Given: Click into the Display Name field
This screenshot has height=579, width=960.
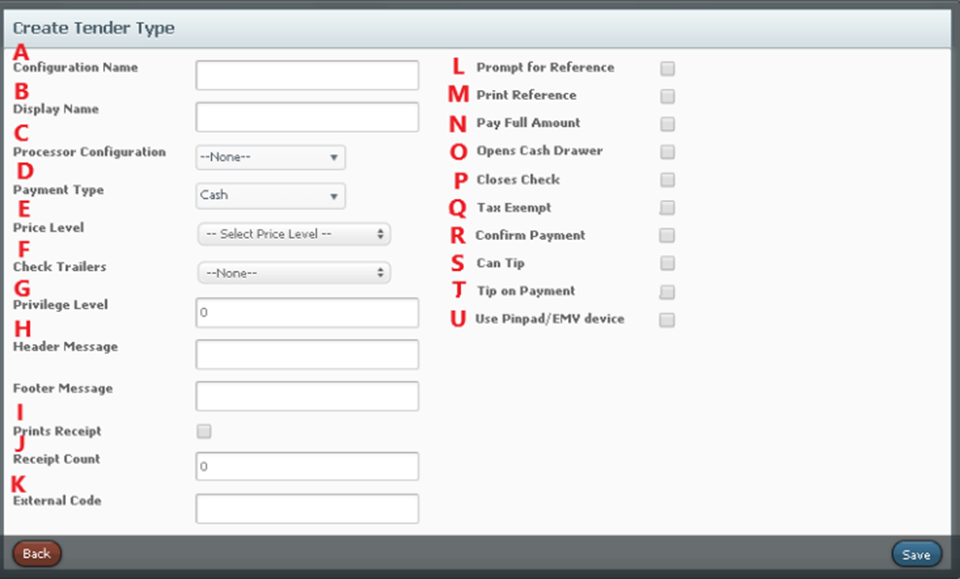Looking at the screenshot, I should click(x=307, y=117).
